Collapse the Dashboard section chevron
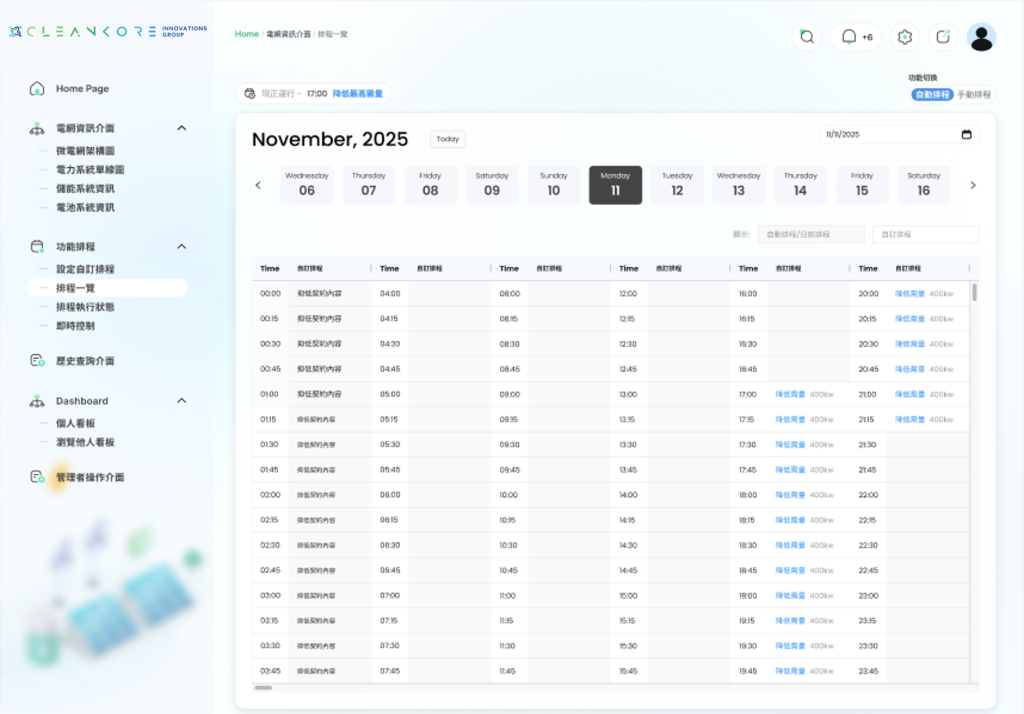The height and width of the screenshot is (714, 1024). tap(181, 401)
